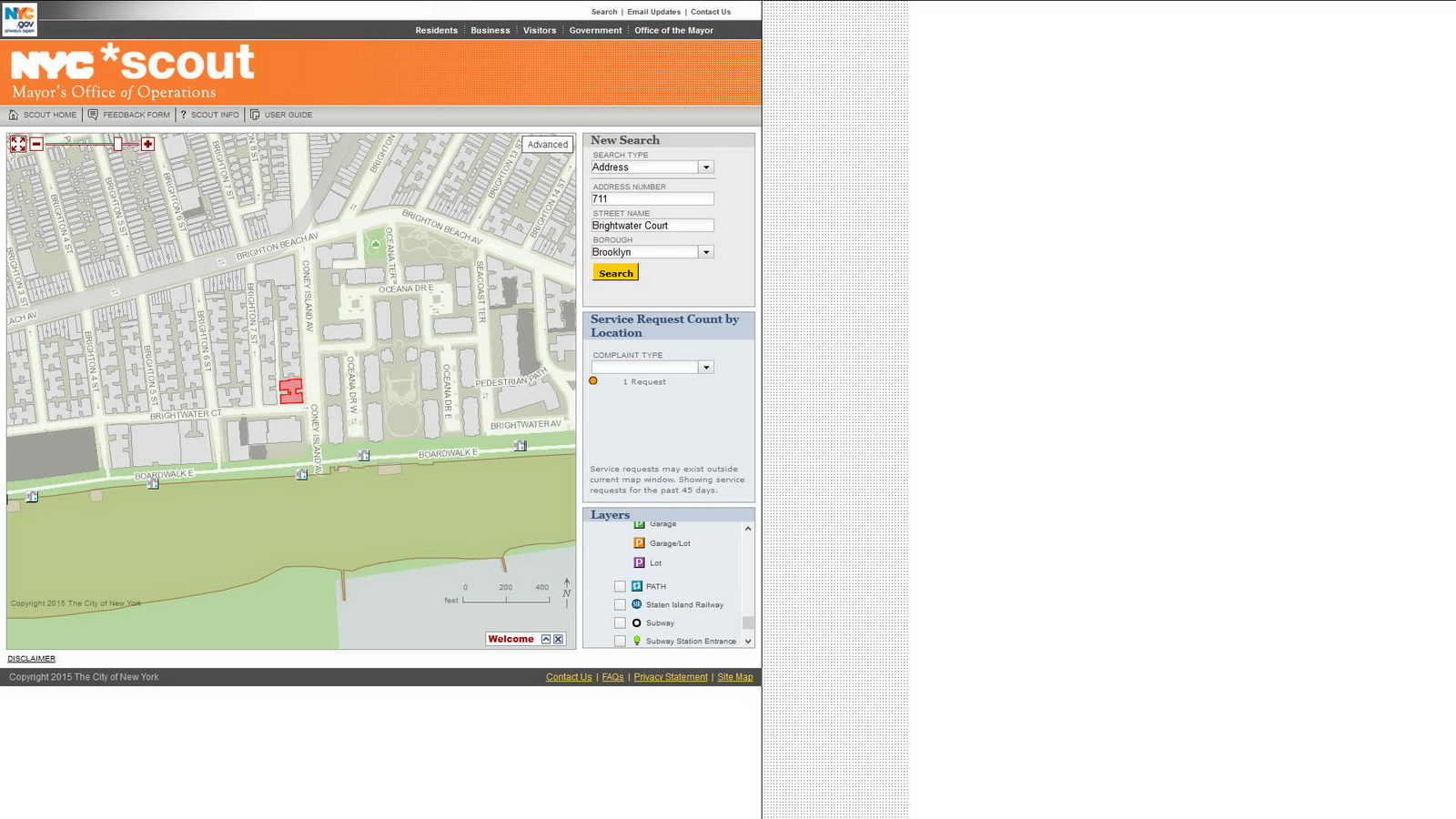Enable the Subway Station Entrance checkbox
Viewport: 1456px width, 819px height.
click(x=620, y=641)
